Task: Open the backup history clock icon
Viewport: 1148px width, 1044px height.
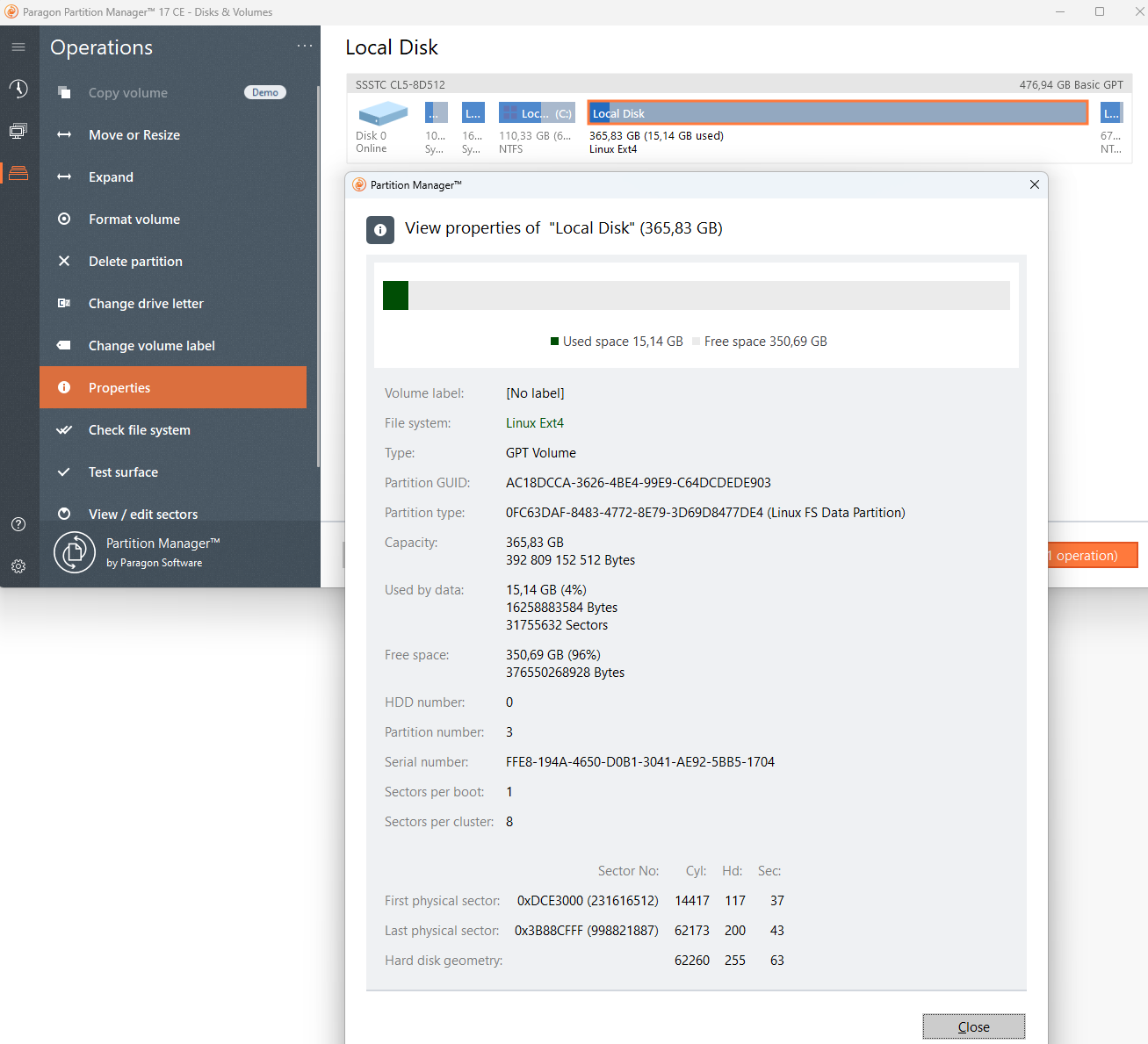Action: click(x=18, y=89)
